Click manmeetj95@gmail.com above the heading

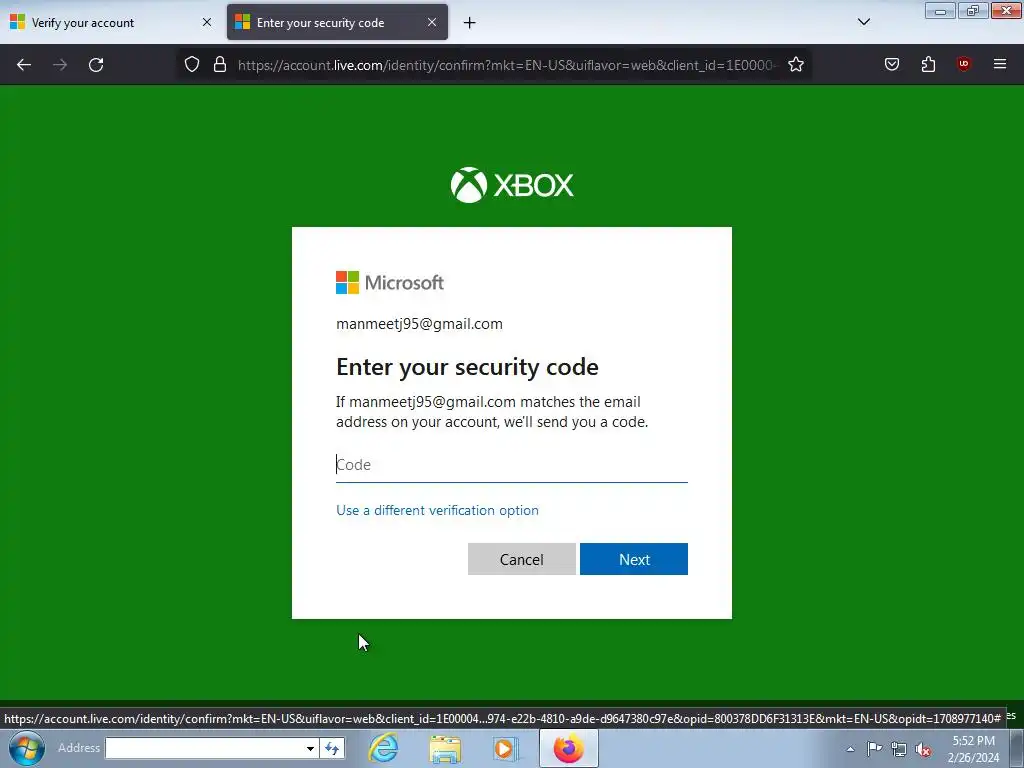point(419,324)
